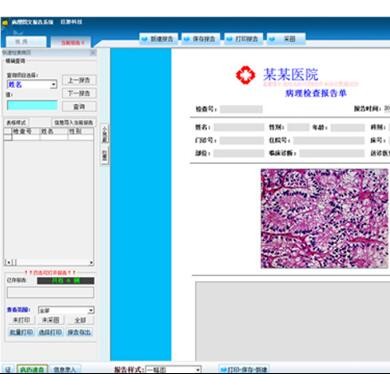Click the 病理检查报告单 report heading
The height and width of the screenshot is (390, 390).
click(316, 93)
